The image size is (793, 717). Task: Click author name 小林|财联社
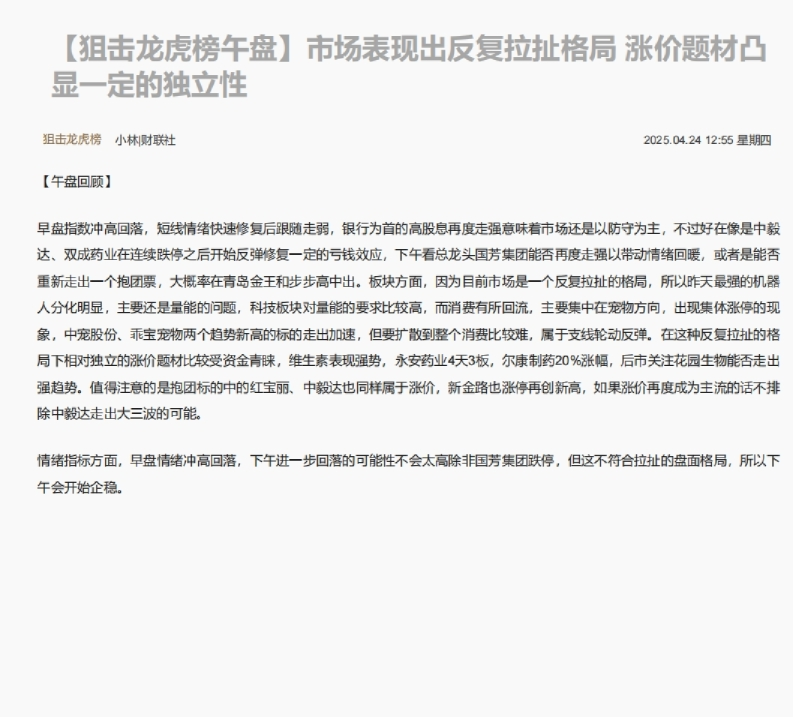(x=144, y=140)
